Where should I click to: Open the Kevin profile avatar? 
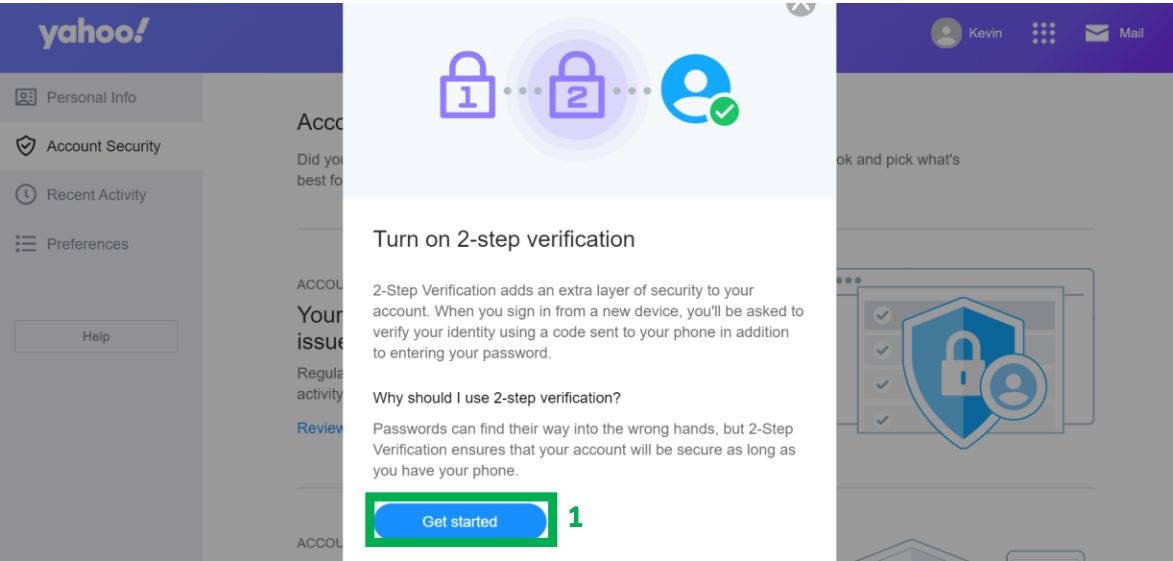pos(946,33)
